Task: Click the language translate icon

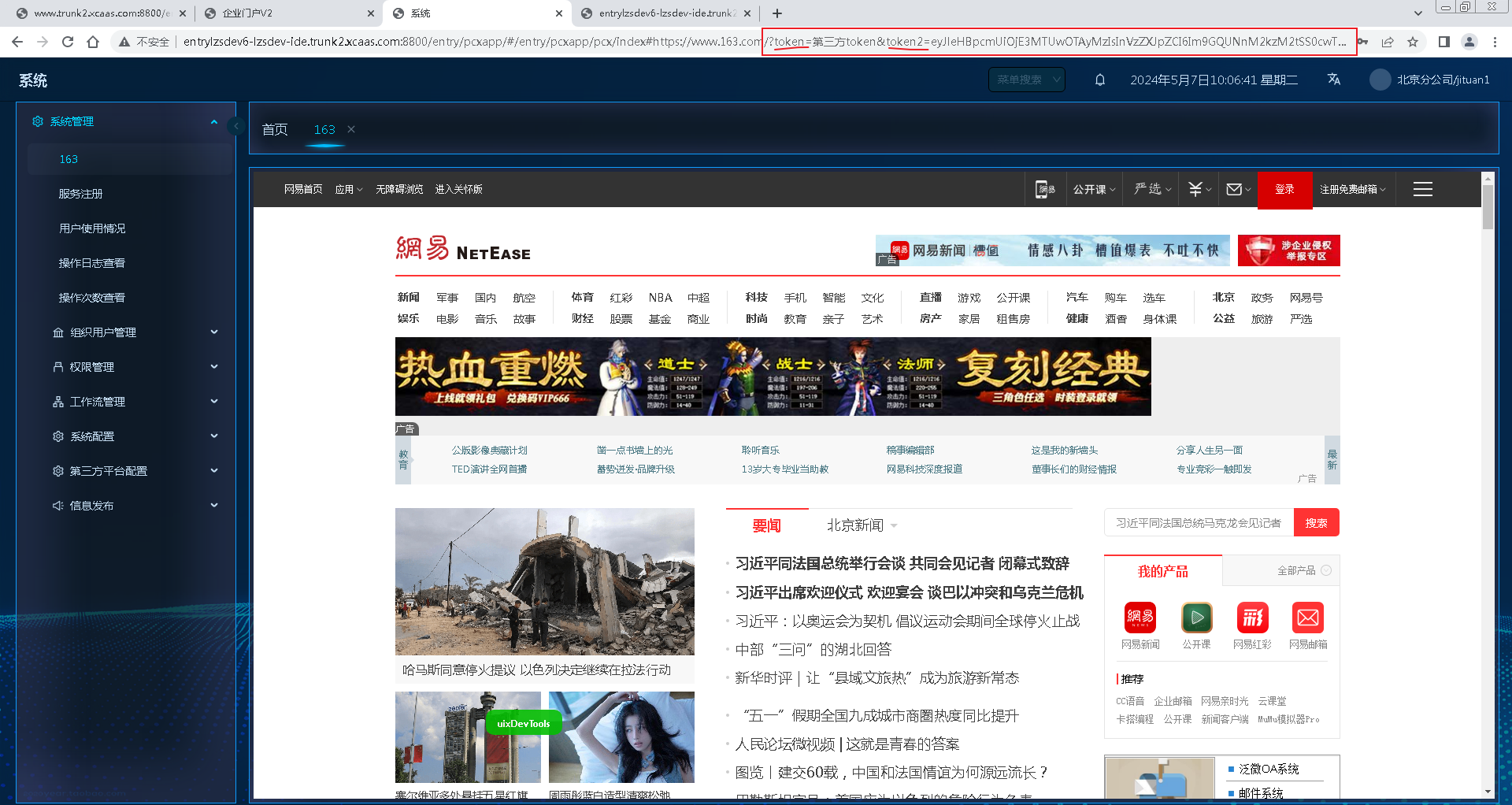Action: click(x=1334, y=80)
